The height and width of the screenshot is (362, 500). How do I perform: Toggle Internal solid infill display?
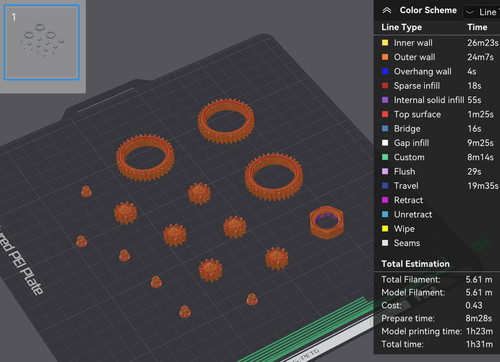(x=429, y=100)
